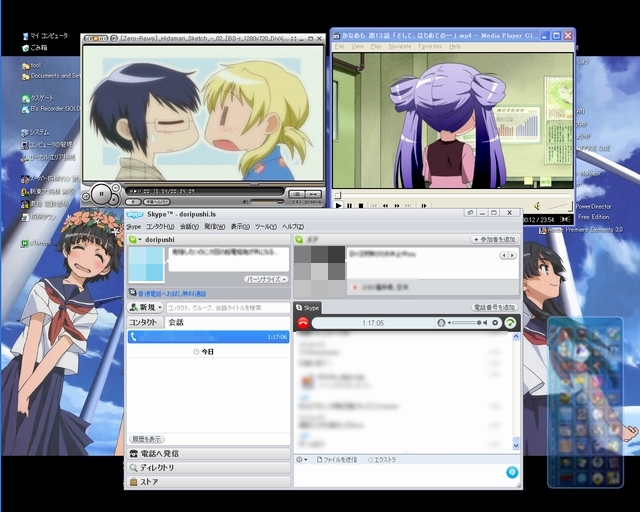
Task: Open the playlist (リスト) button in the left video player
Action: [297, 194]
